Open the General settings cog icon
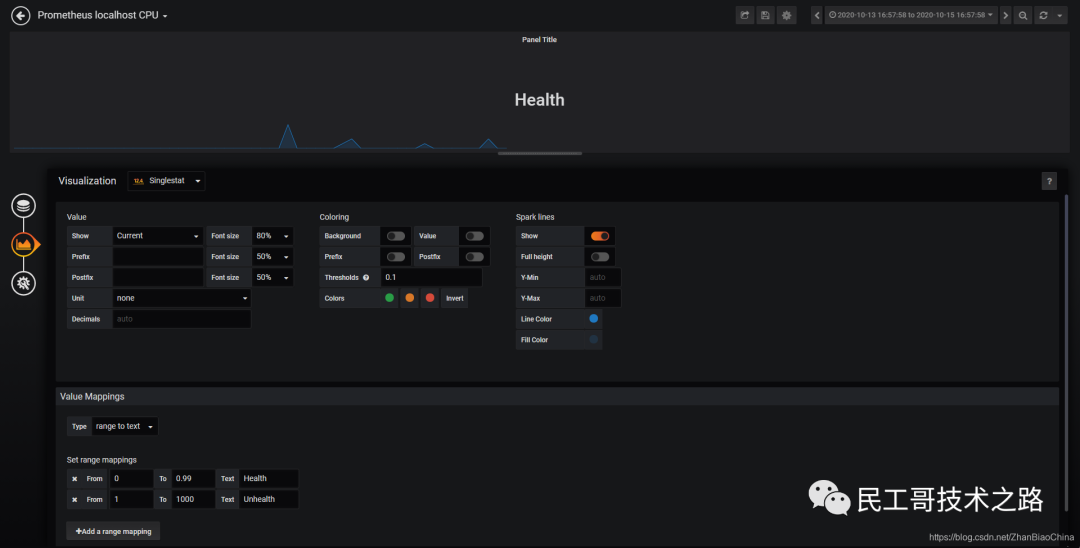The height and width of the screenshot is (548, 1080). click(x=23, y=283)
